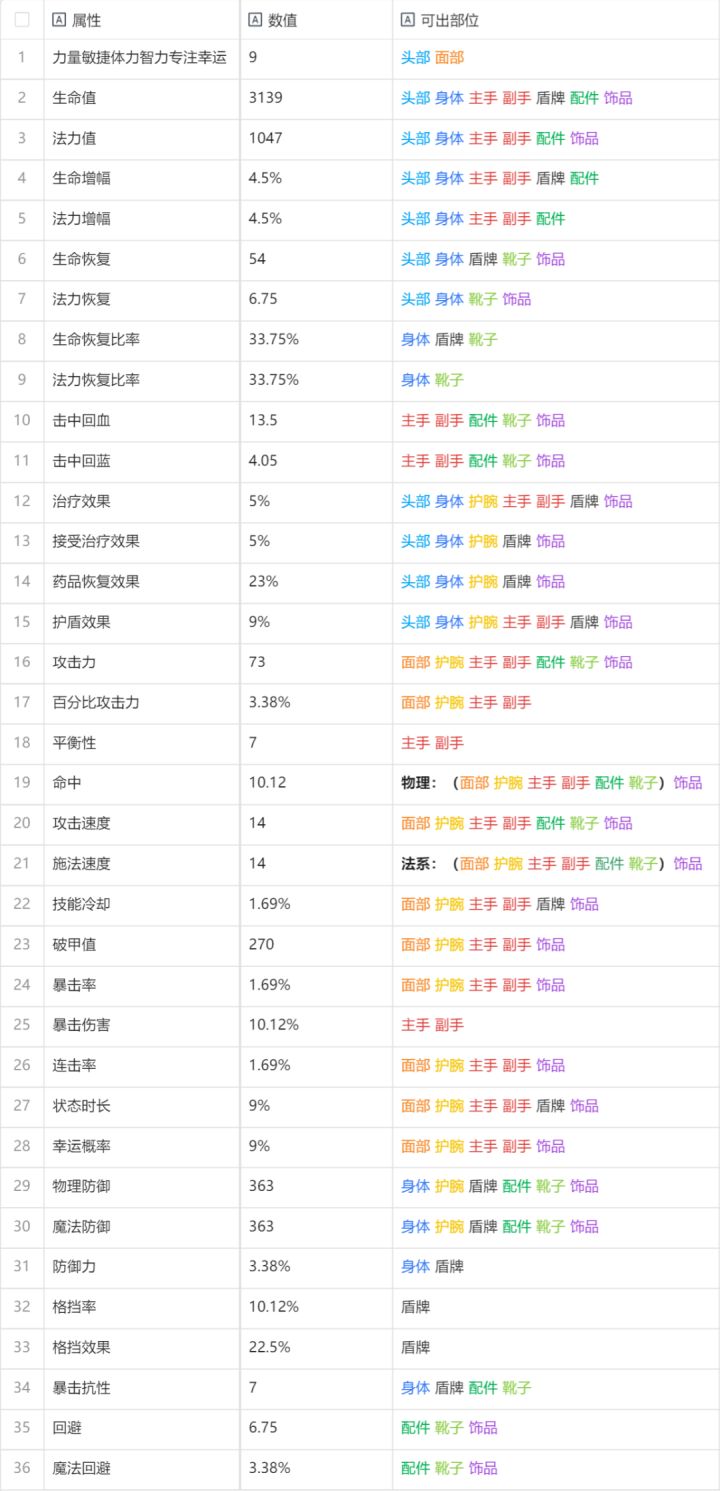Click the green 配件 tag in 回避 row
The height and width of the screenshot is (1491, 720).
[x=415, y=1427]
